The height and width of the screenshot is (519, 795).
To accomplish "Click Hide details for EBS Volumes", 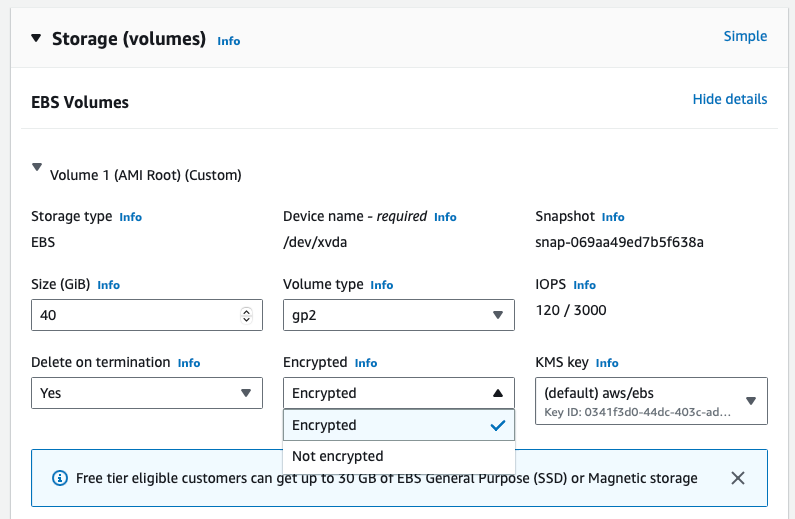I will [x=730, y=99].
